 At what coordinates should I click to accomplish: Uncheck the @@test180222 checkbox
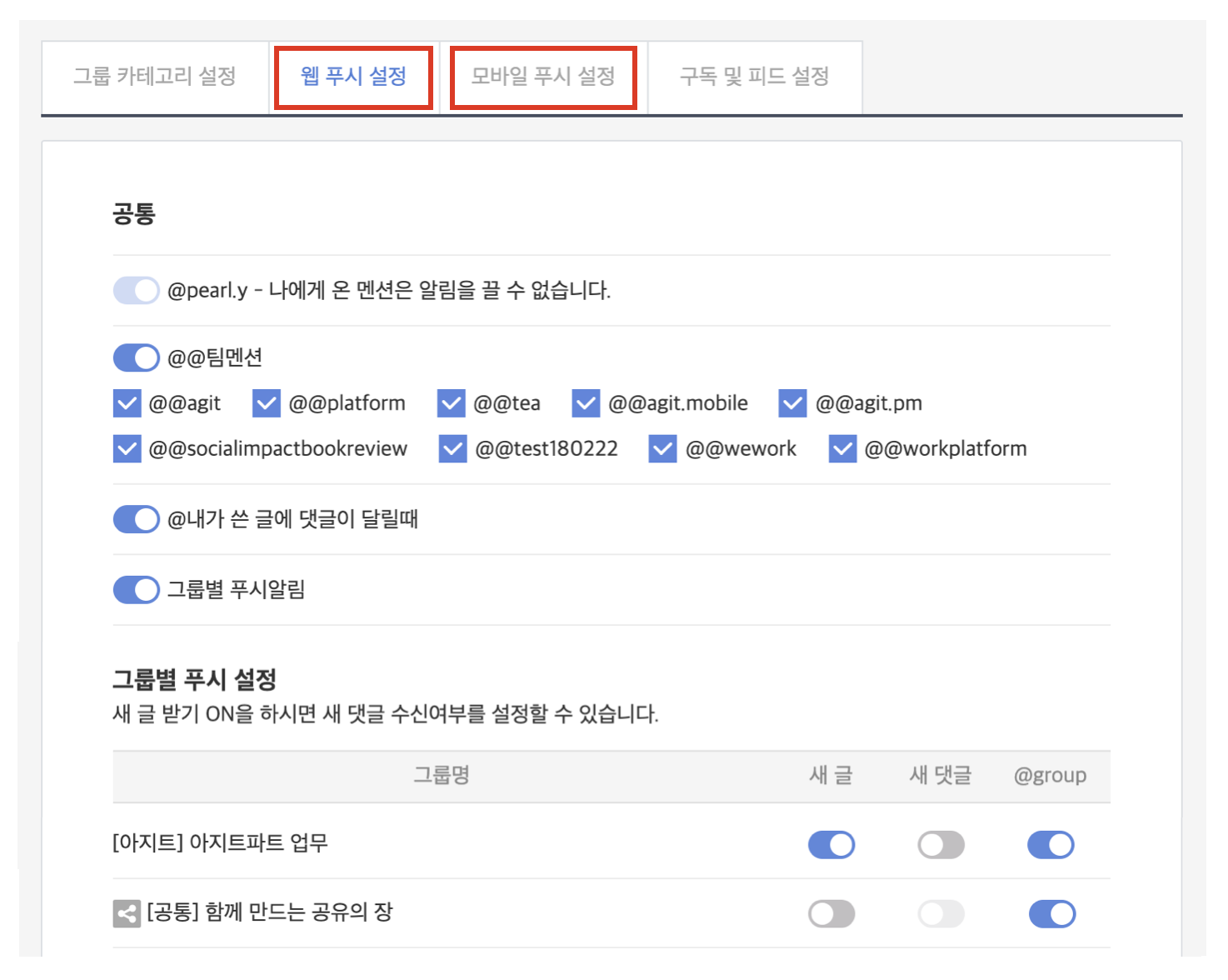(453, 449)
